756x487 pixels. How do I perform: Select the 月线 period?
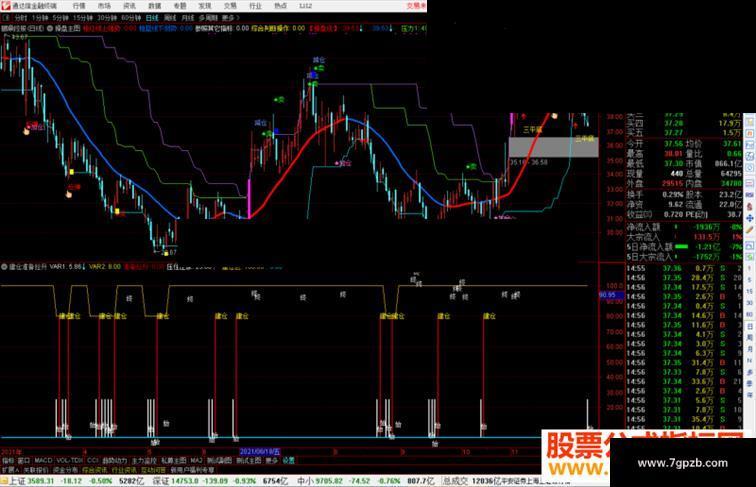coord(187,18)
